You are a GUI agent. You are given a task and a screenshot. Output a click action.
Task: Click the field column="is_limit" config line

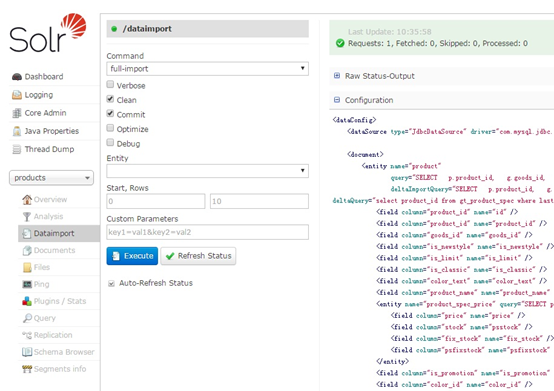[x=454, y=258]
